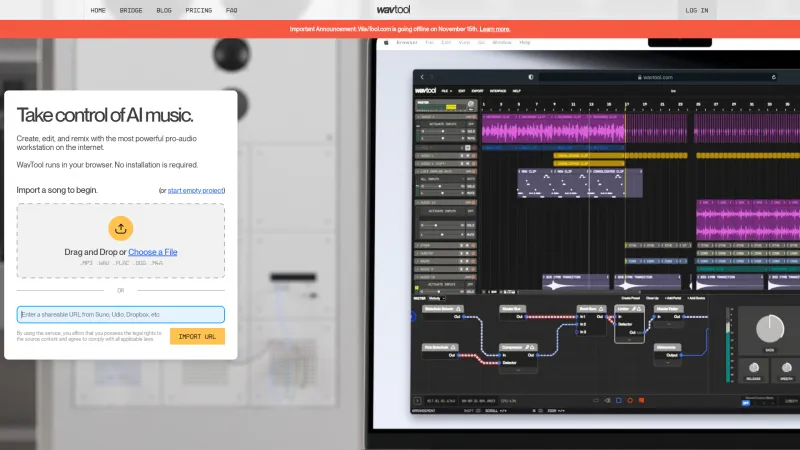Open the INTERFACE menu in the DAW
This screenshot has width=800, height=450.
coord(498,91)
